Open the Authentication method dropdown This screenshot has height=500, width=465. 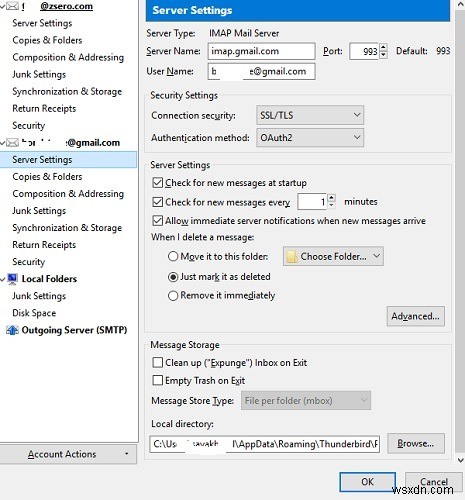310,138
